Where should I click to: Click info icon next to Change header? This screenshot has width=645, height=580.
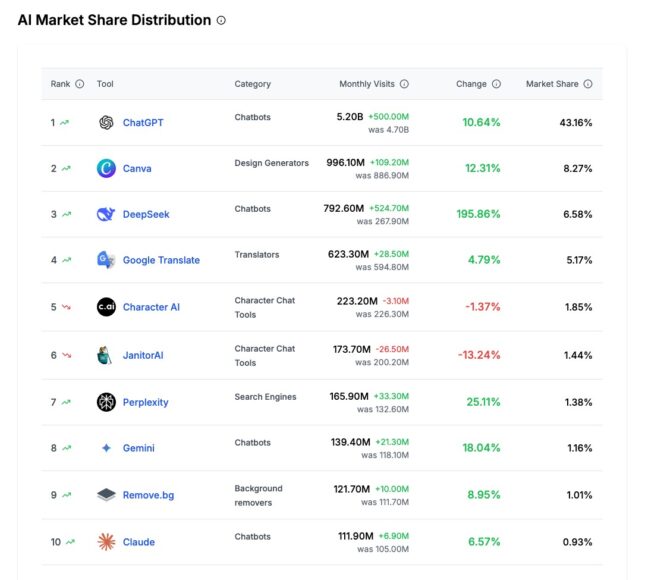pyautogui.click(x=496, y=84)
